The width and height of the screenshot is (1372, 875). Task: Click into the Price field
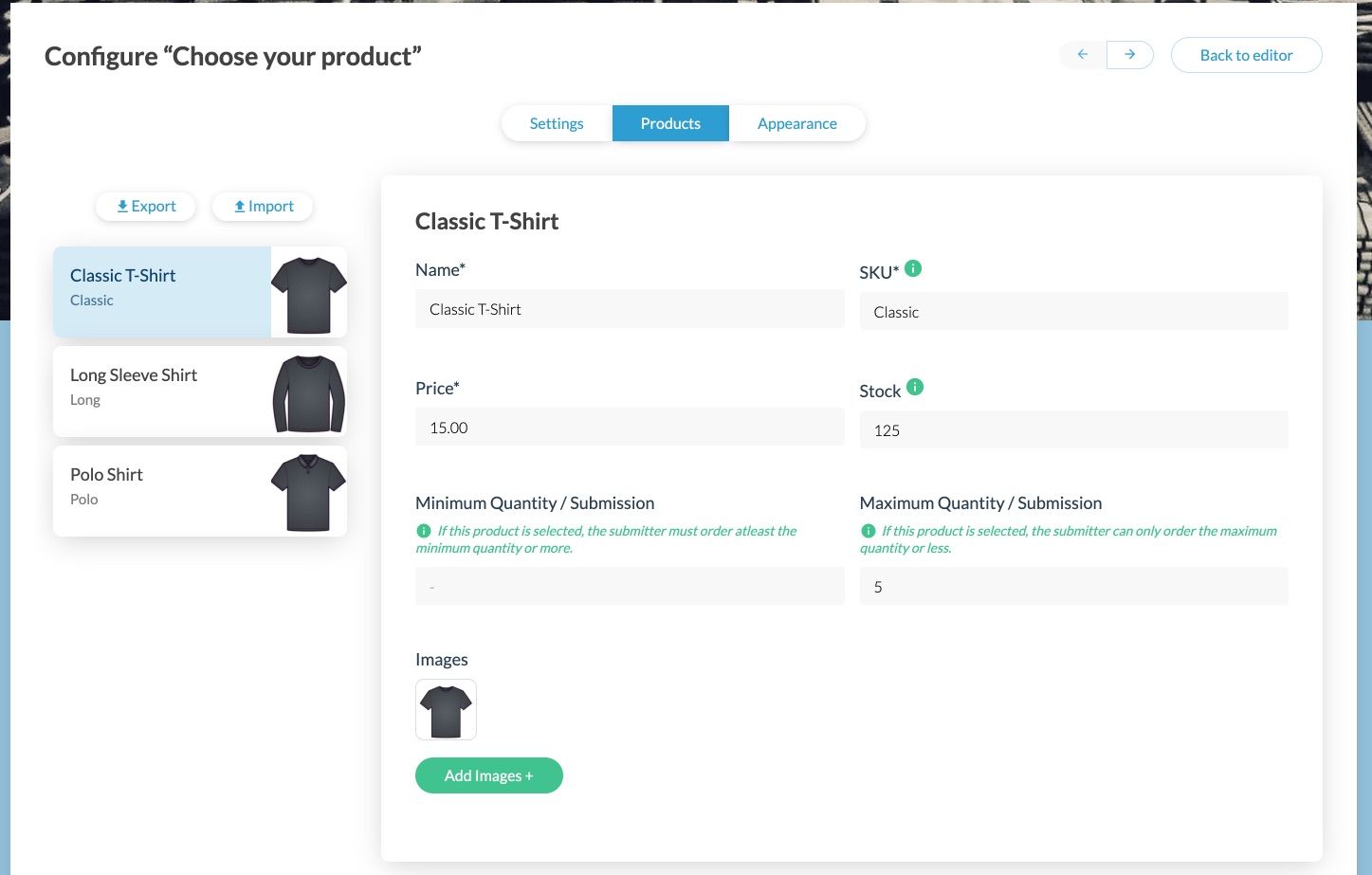coord(630,428)
